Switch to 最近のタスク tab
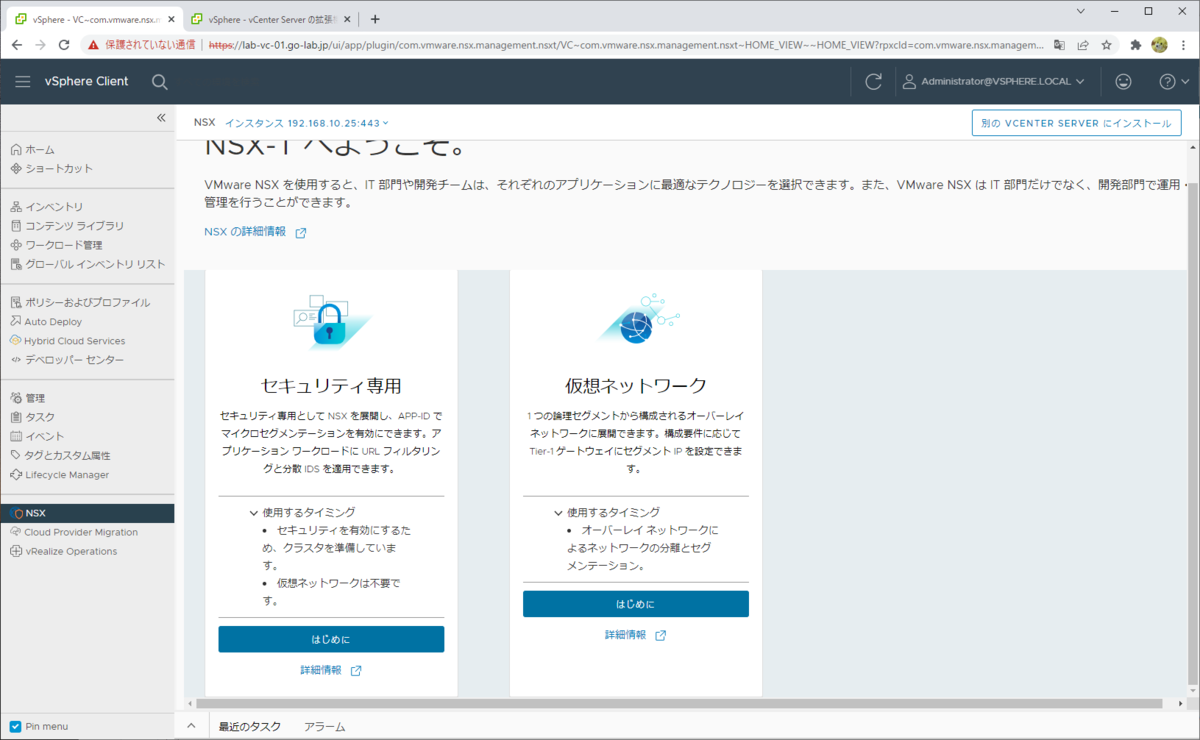 [250, 727]
